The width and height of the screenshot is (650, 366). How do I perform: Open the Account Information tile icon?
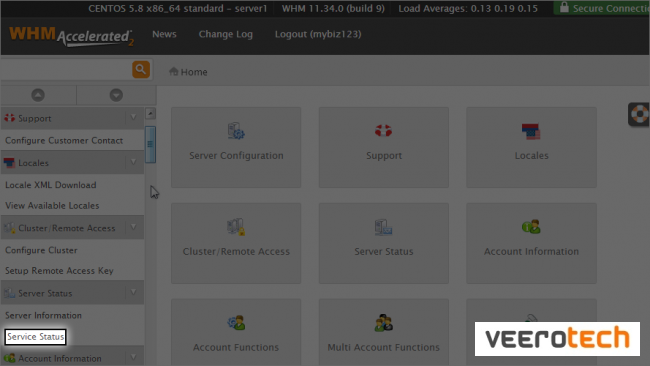tap(531, 227)
